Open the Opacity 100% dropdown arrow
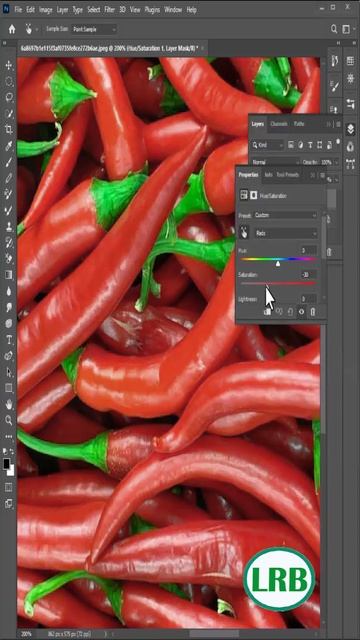Image resolution: width=360 pixels, height=640 pixels. click(337, 162)
